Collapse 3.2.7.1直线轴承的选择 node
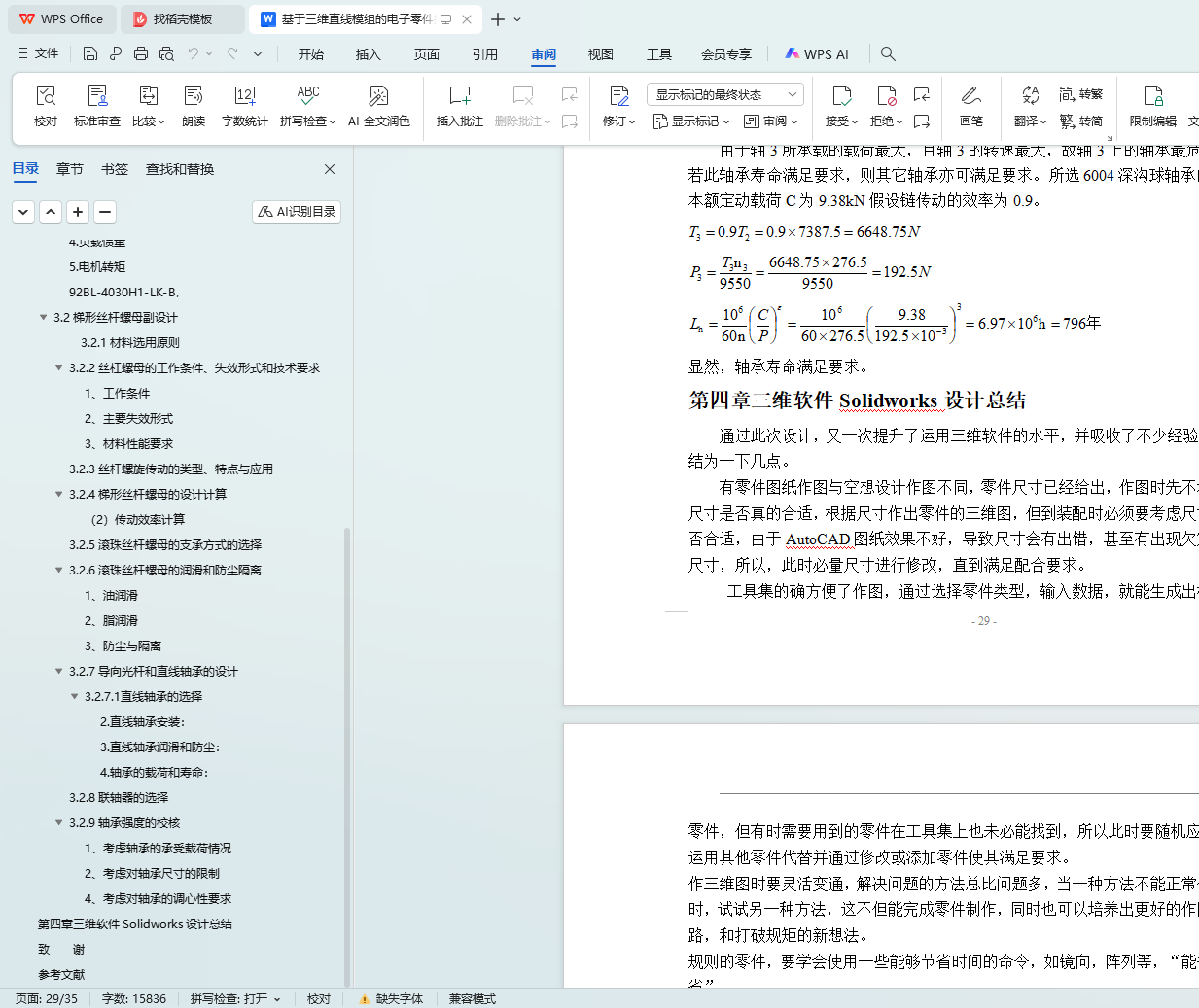Image resolution: width=1199 pixels, height=1008 pixels. (74, 696)
